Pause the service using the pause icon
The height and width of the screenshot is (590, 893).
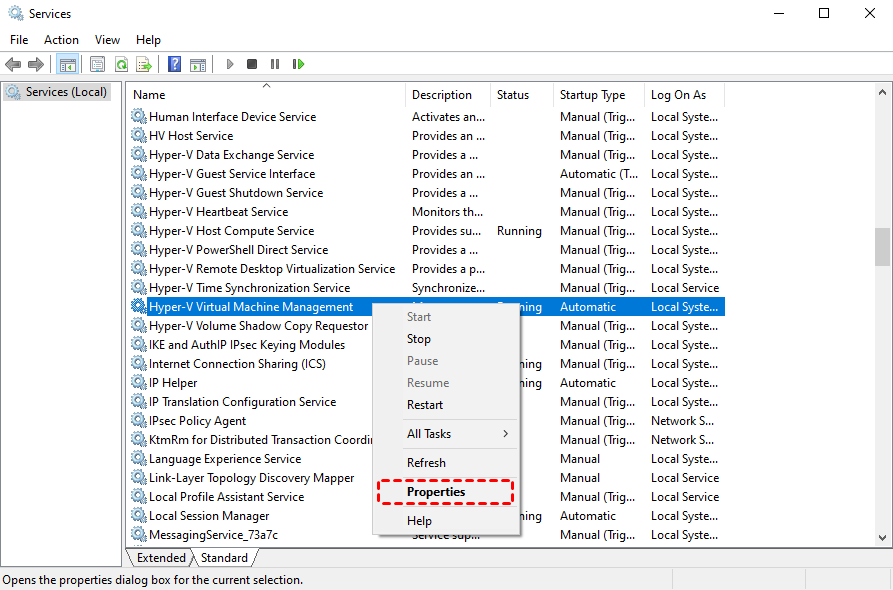[275, 63]
